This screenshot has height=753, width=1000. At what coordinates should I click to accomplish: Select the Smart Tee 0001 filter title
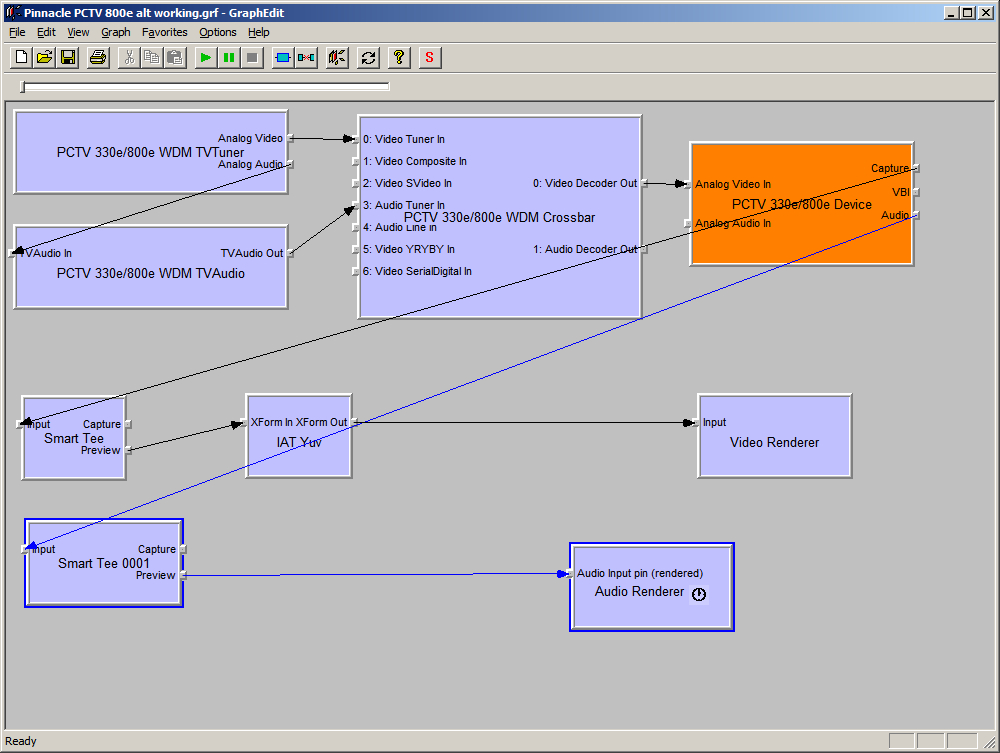(103, 564)
